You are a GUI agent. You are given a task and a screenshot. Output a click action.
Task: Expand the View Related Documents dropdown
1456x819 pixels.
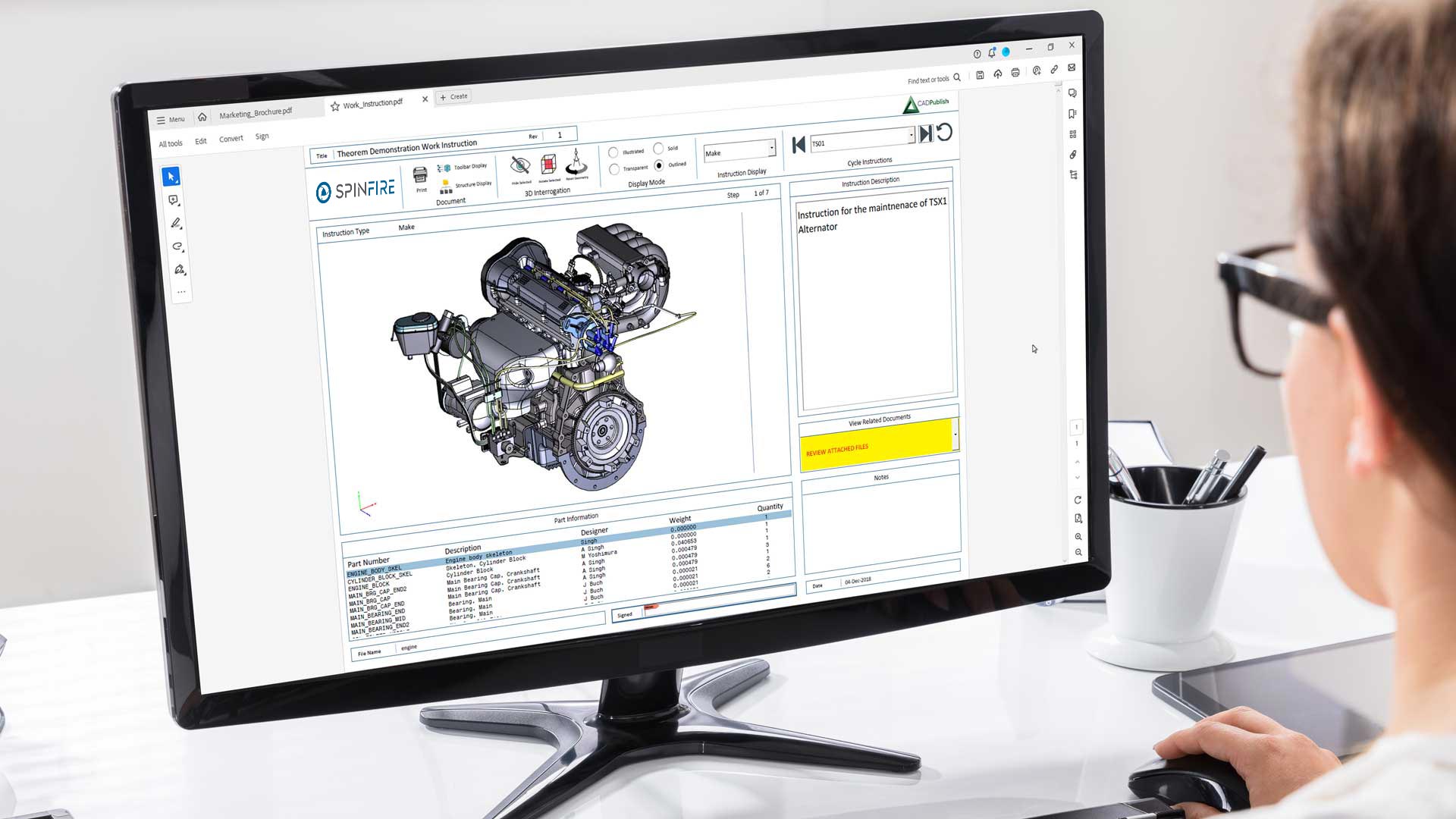(955, 435)
